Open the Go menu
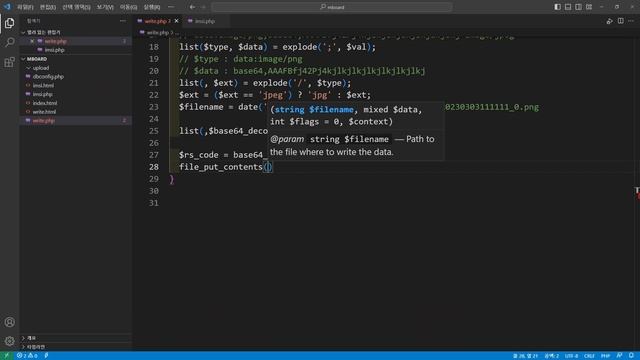This screenshot has width=640, height=360. click(x=128, y=7)
